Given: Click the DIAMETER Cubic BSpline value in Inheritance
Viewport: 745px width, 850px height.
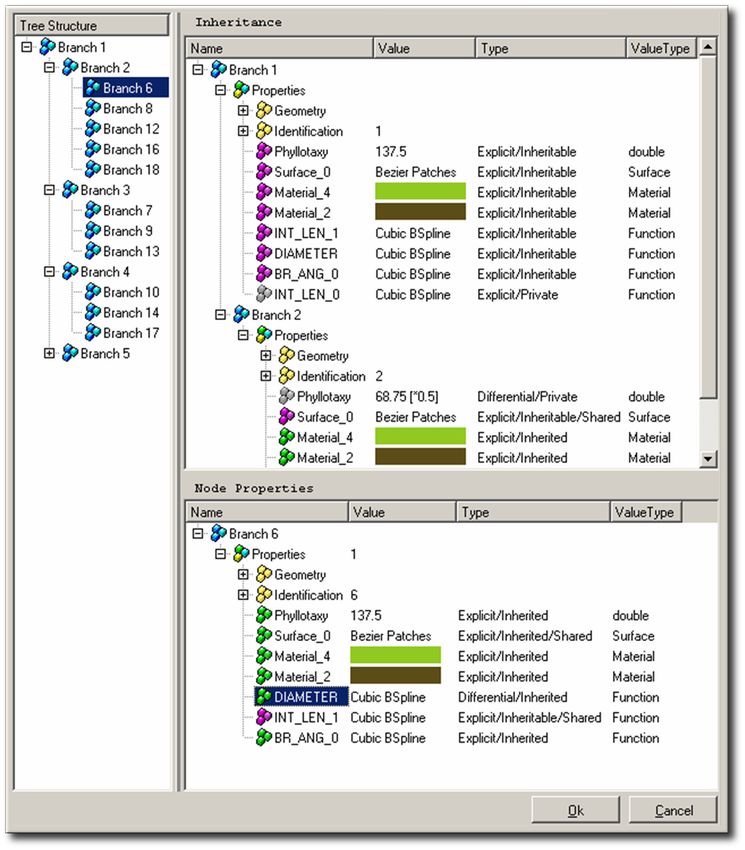Looking at the screenshot, I should [413, 254].
